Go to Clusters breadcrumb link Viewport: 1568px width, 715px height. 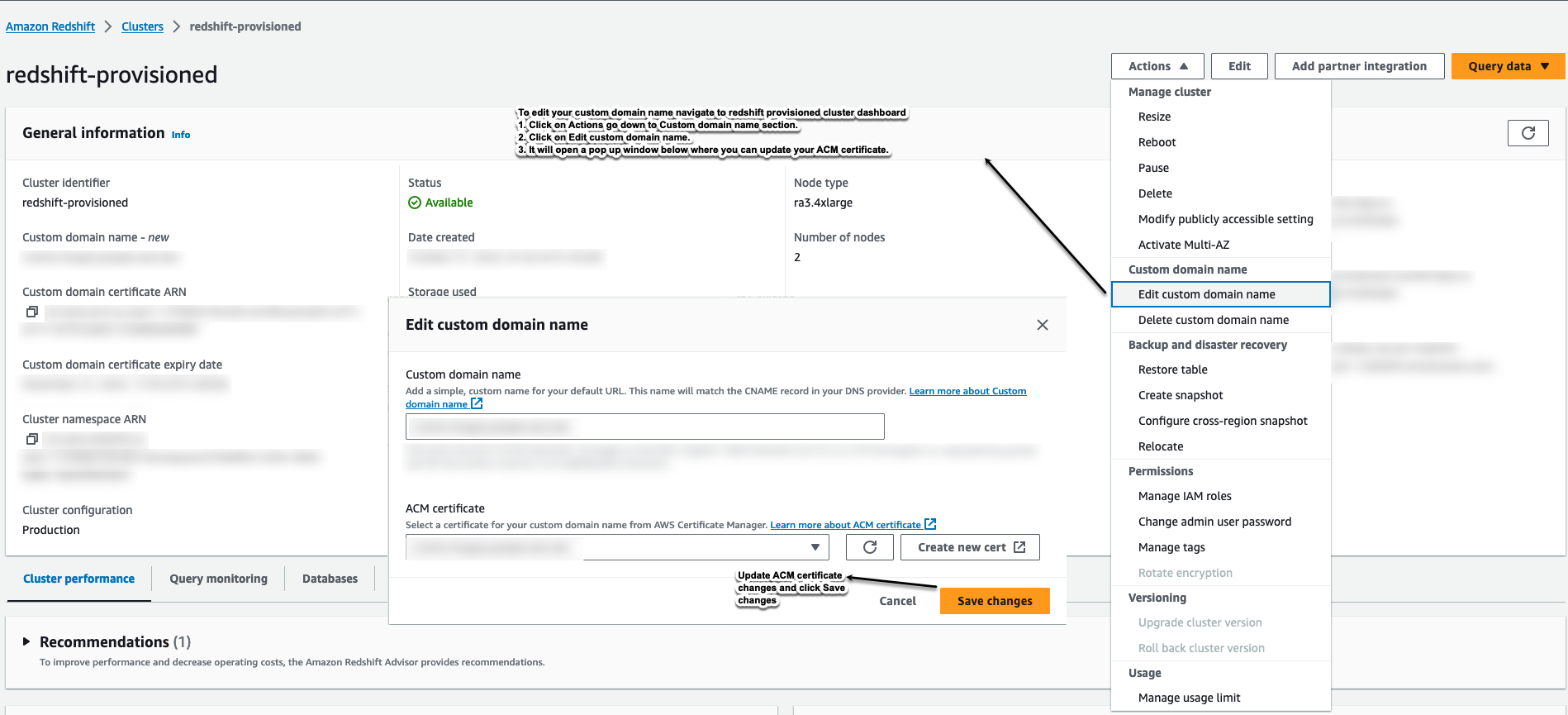tap(142, 26)
